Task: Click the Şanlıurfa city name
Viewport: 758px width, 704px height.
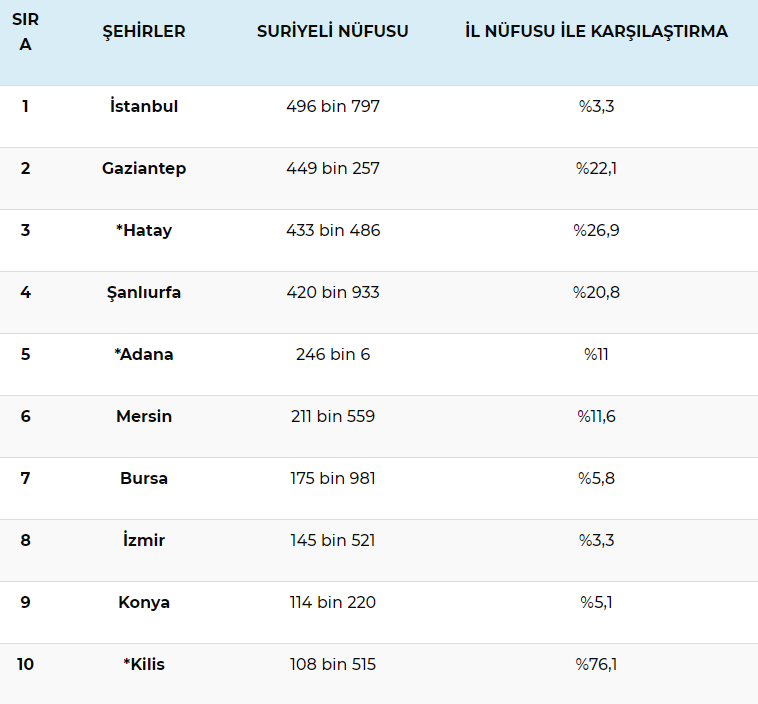Action: coord(144,293)
